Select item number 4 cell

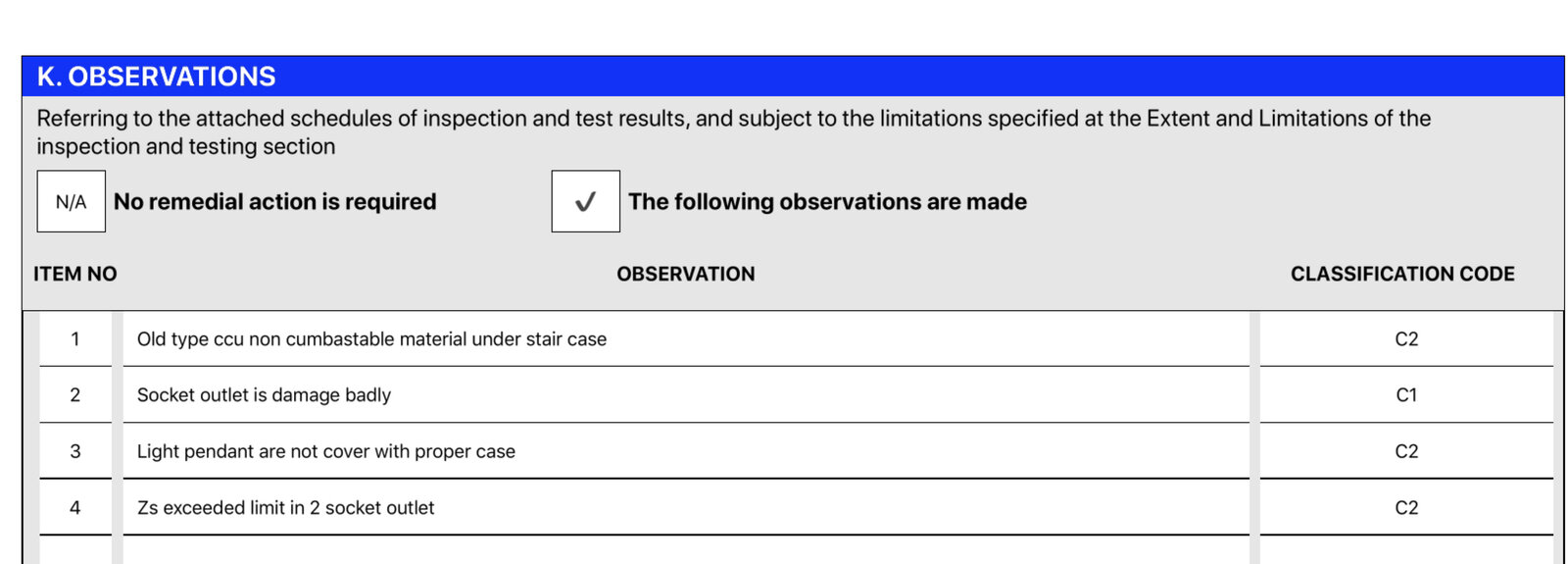click(x=75, y=507)
